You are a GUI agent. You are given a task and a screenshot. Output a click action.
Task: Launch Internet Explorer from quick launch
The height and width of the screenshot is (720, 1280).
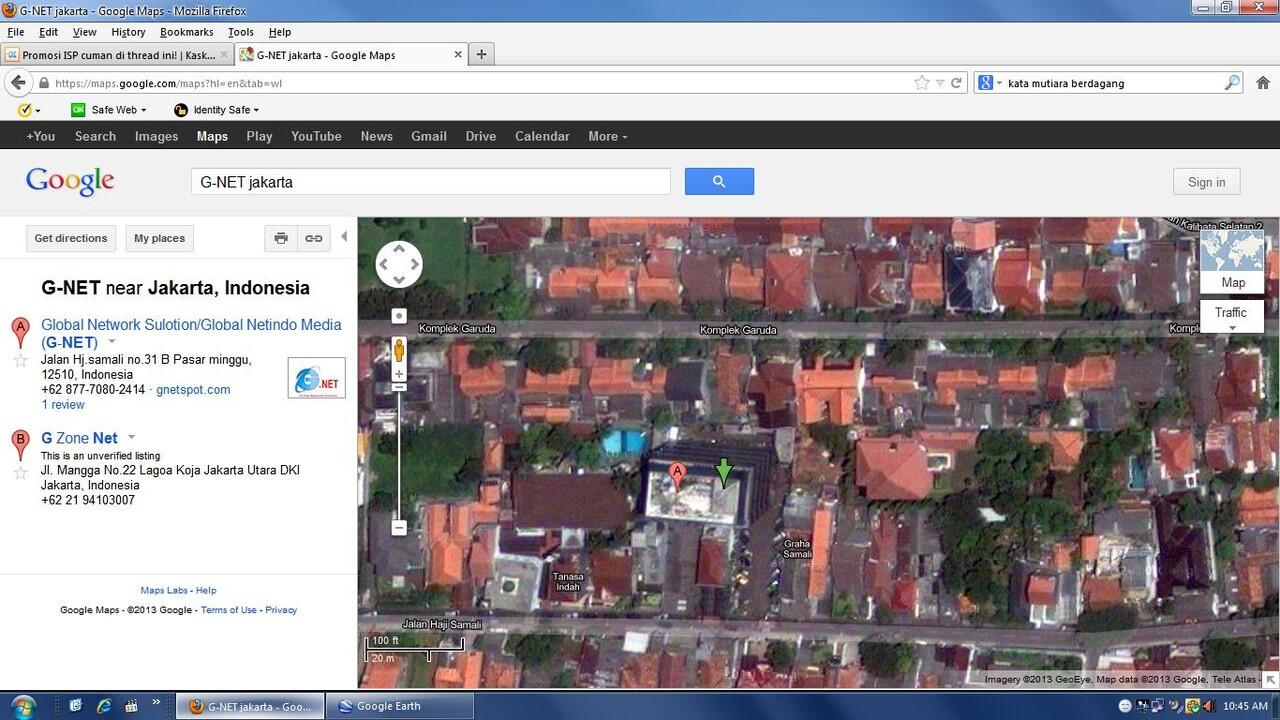(103, 706)
